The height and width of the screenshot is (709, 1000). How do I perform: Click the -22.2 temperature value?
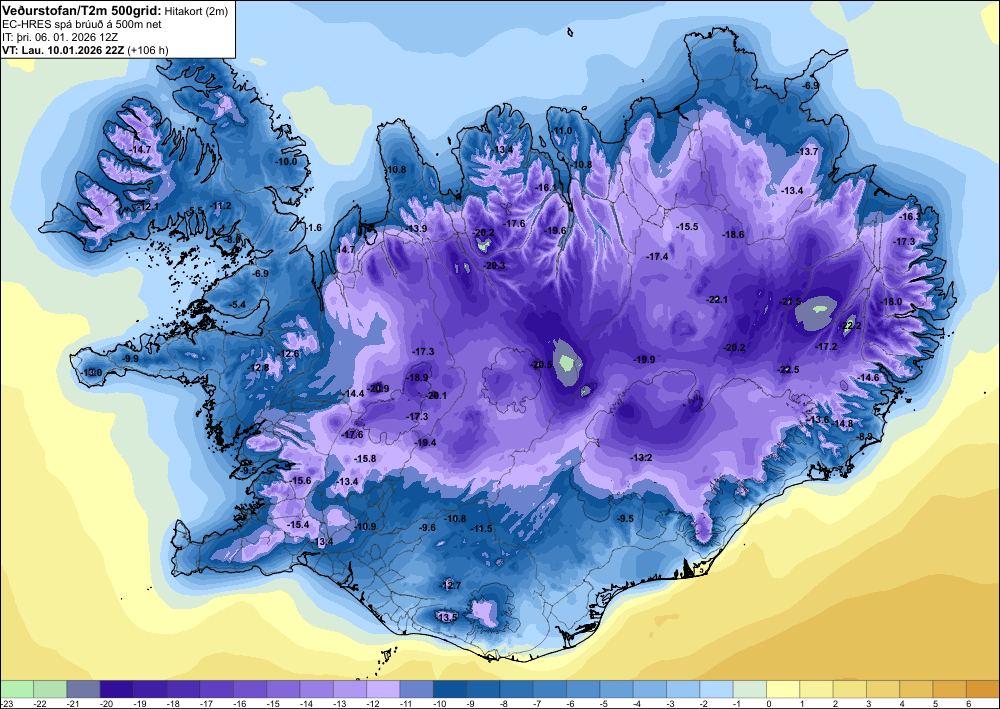pyautogui.click(x=851, y=326)
